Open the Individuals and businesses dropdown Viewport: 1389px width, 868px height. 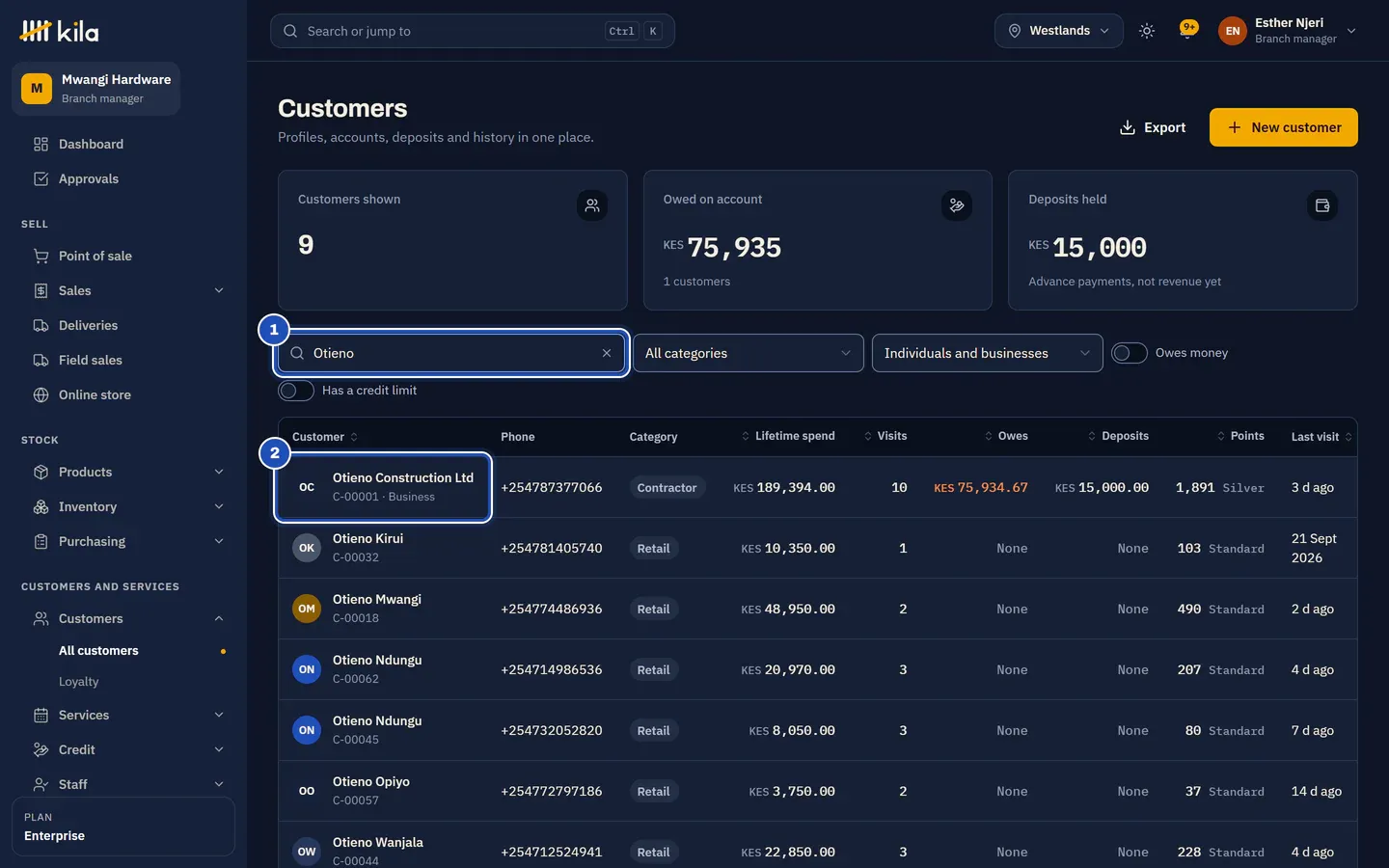988,353
